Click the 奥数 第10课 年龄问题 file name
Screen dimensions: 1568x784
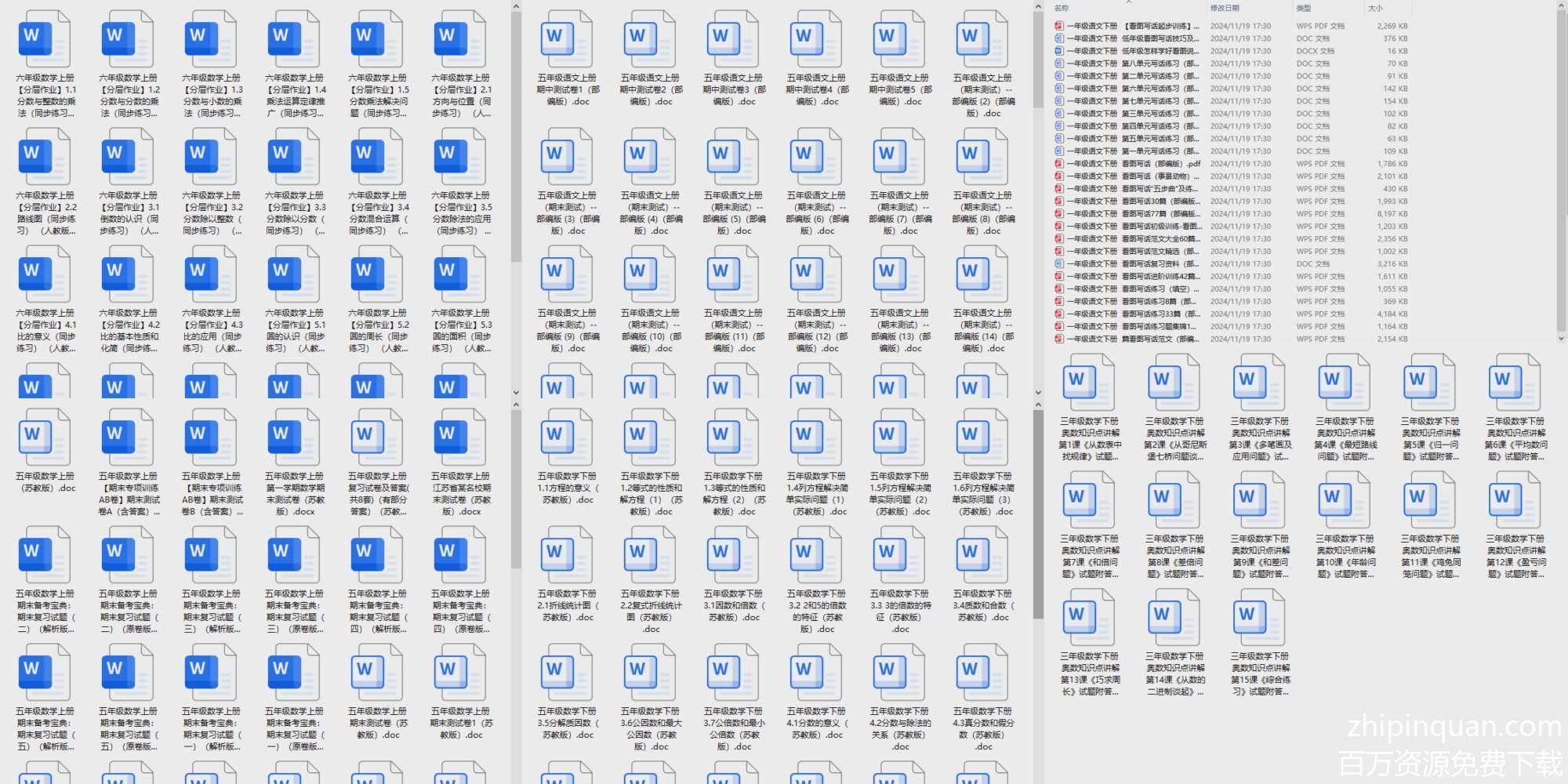point(1346,557)
